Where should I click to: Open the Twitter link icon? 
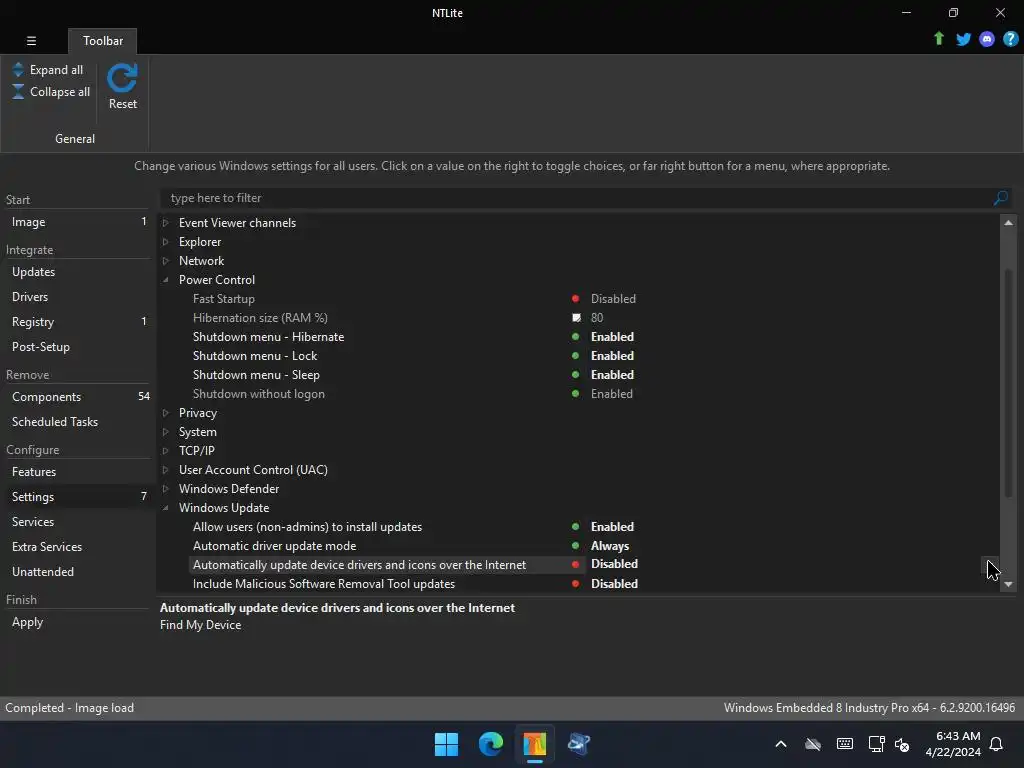pyautogui.click(x=963, y=39)
